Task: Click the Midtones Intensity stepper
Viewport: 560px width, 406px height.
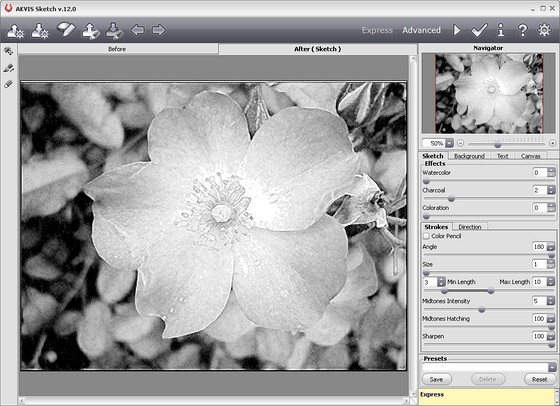Action: (551, 301)
